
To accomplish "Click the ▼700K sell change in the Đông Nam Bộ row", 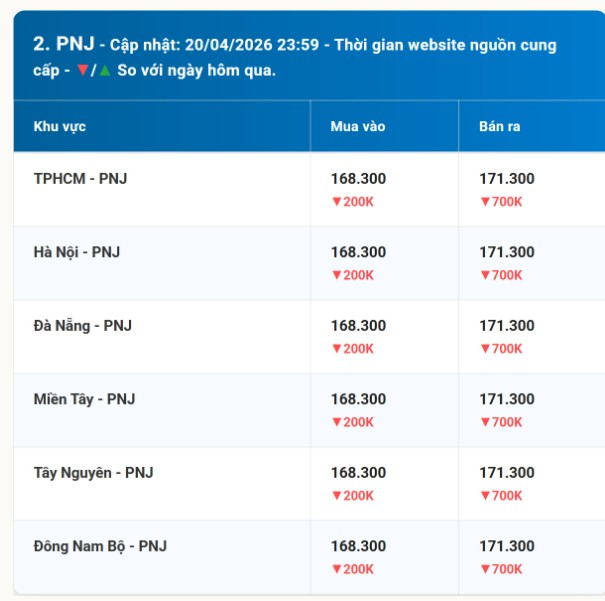I will (x=501, y=569).
